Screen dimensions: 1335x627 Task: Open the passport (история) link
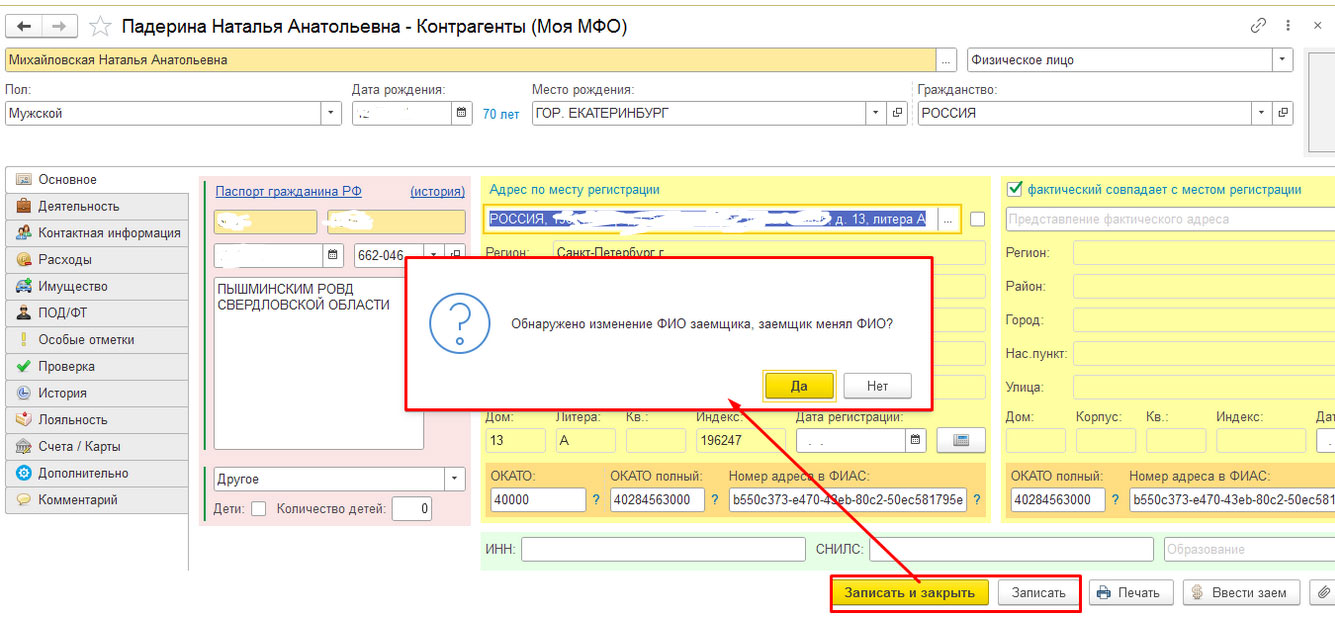437,191
